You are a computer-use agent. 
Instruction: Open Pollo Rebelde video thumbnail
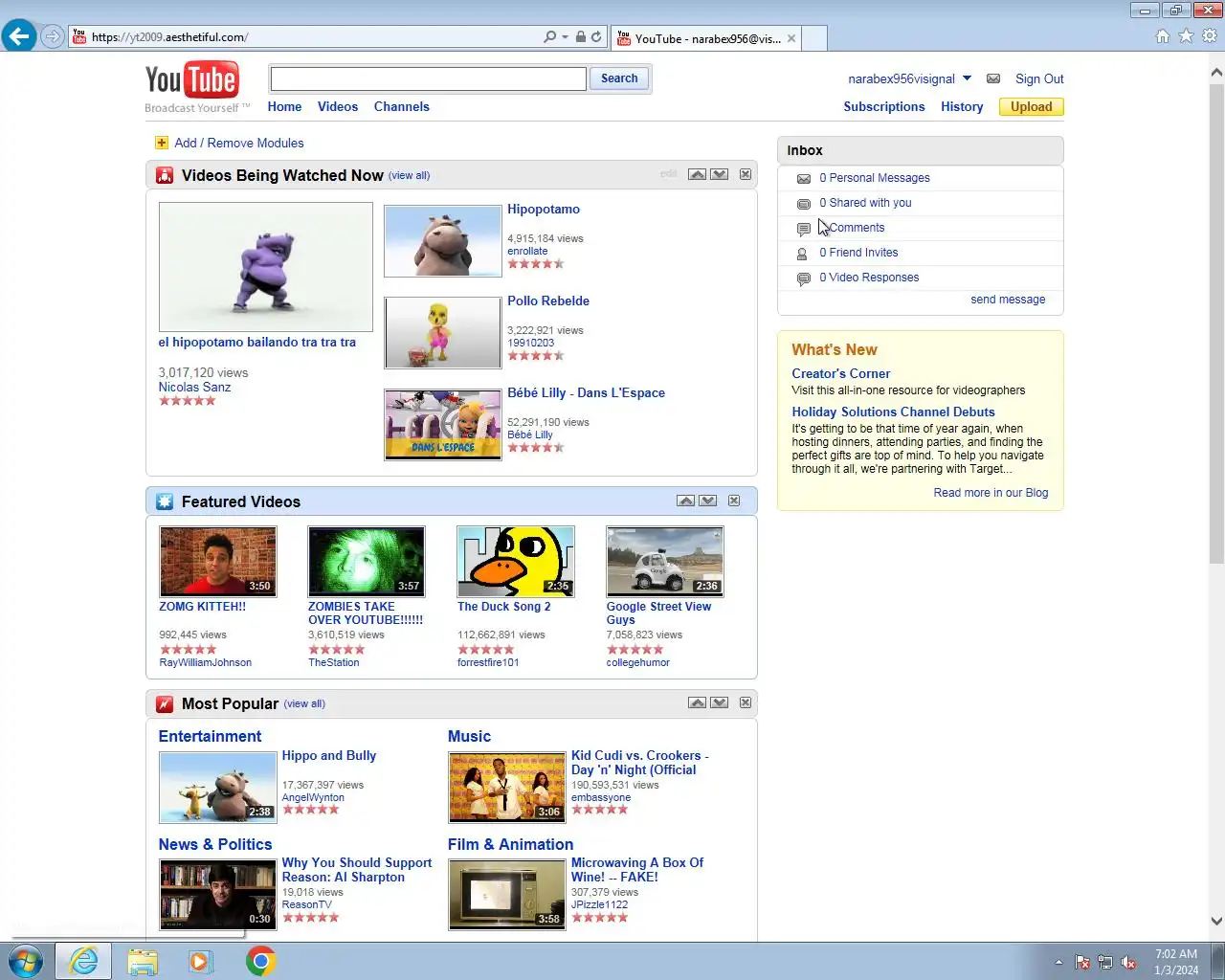443,333
